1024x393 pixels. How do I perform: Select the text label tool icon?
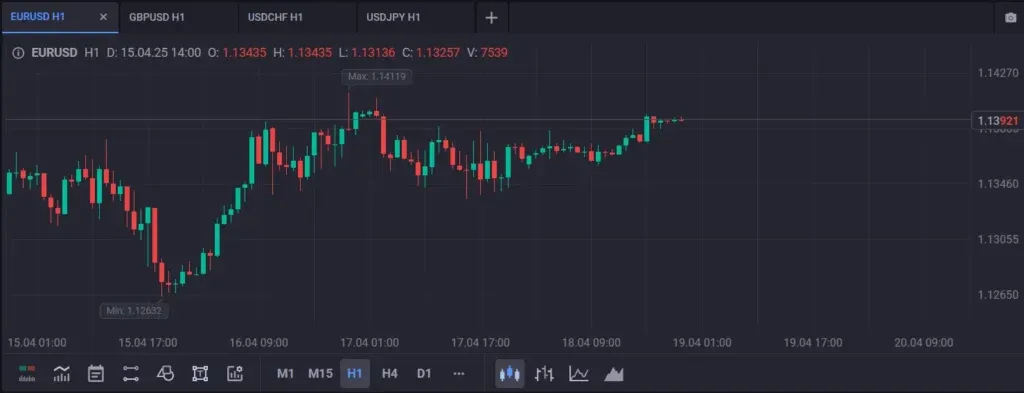click(x=200, y=373)
